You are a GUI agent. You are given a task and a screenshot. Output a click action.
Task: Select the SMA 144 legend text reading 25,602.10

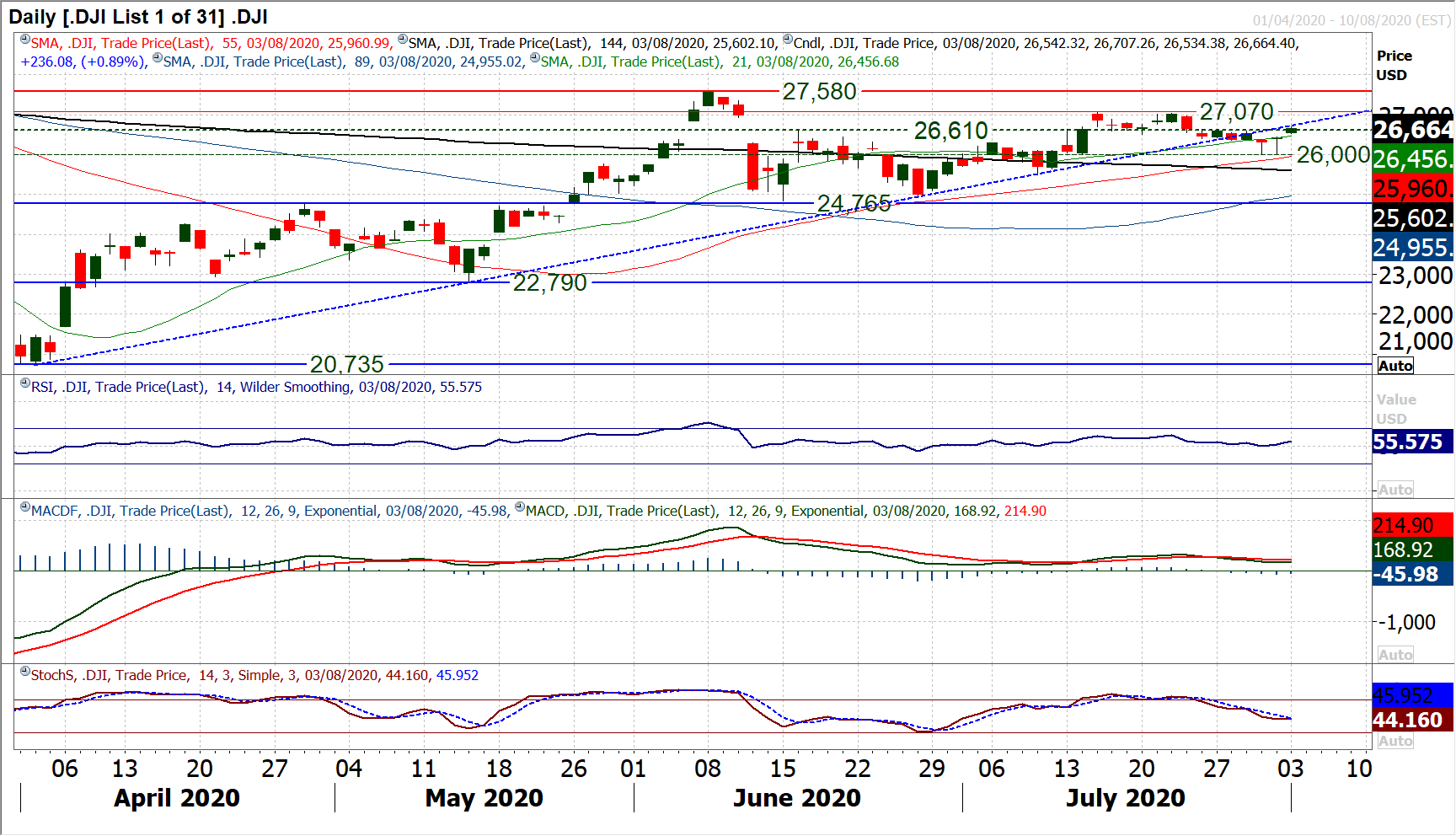click(592, 43)
